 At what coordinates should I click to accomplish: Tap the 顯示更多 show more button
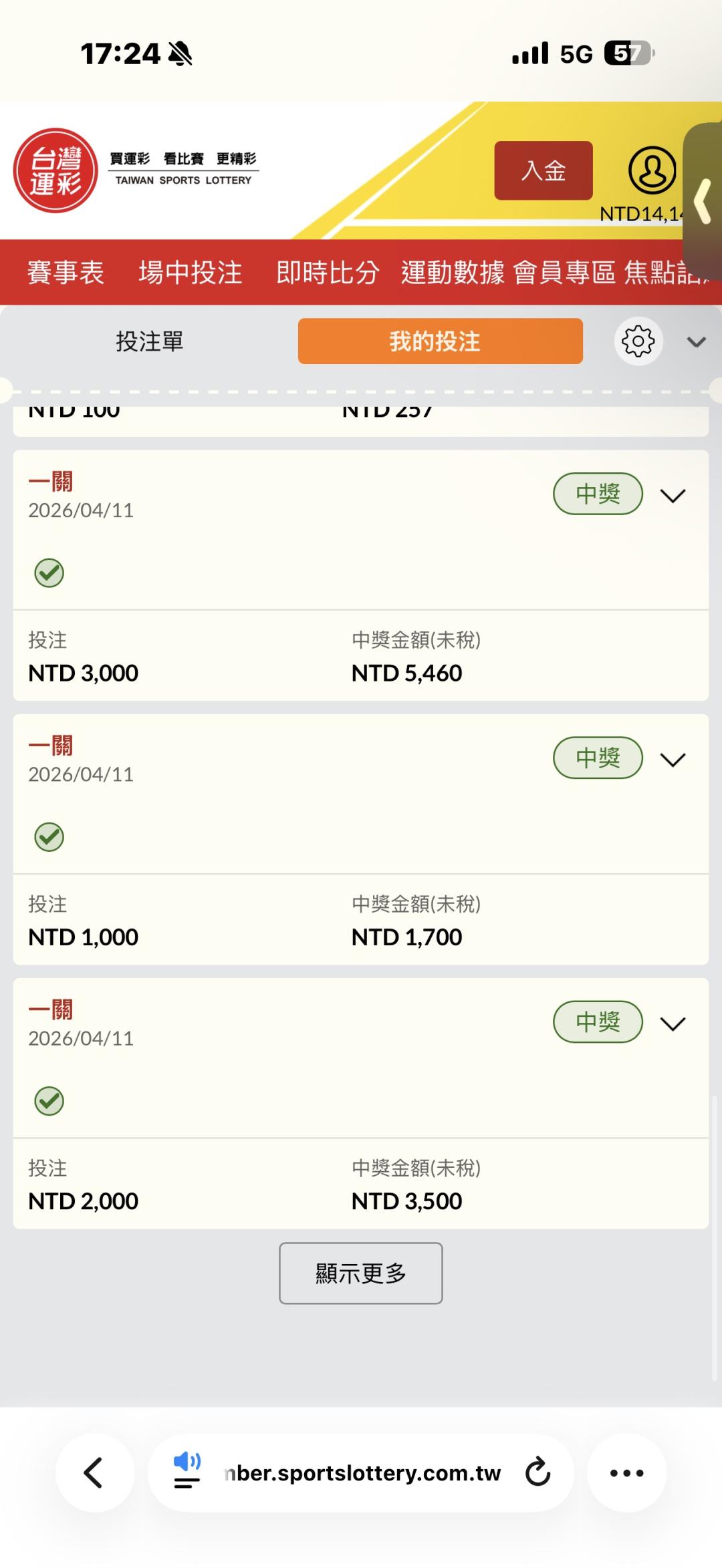[361, 1273]
